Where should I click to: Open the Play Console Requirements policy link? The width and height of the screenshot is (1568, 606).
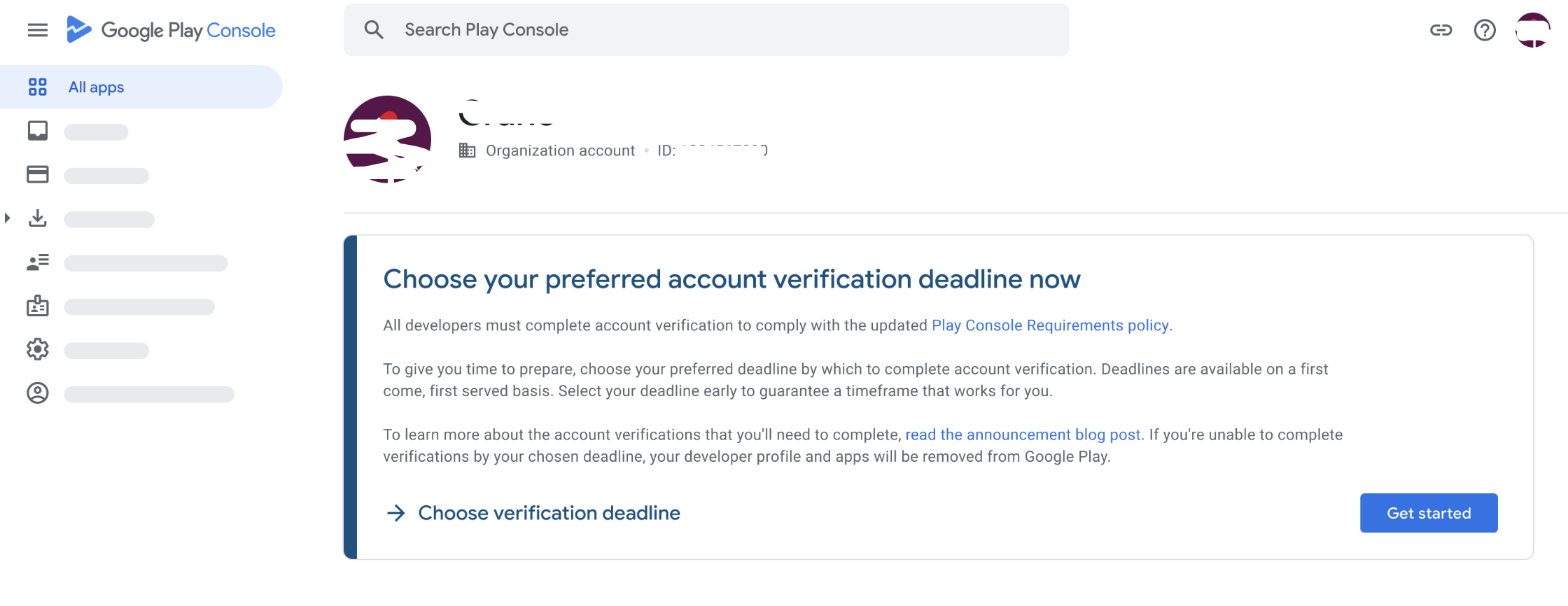click(1050, 325)
